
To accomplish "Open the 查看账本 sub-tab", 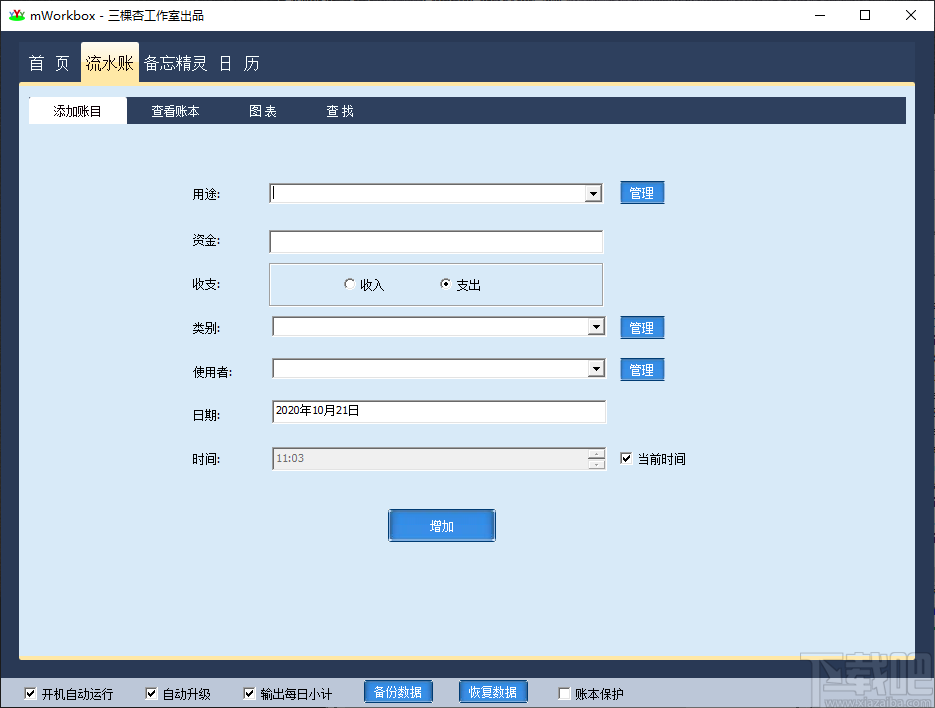I will pos(174,111).
